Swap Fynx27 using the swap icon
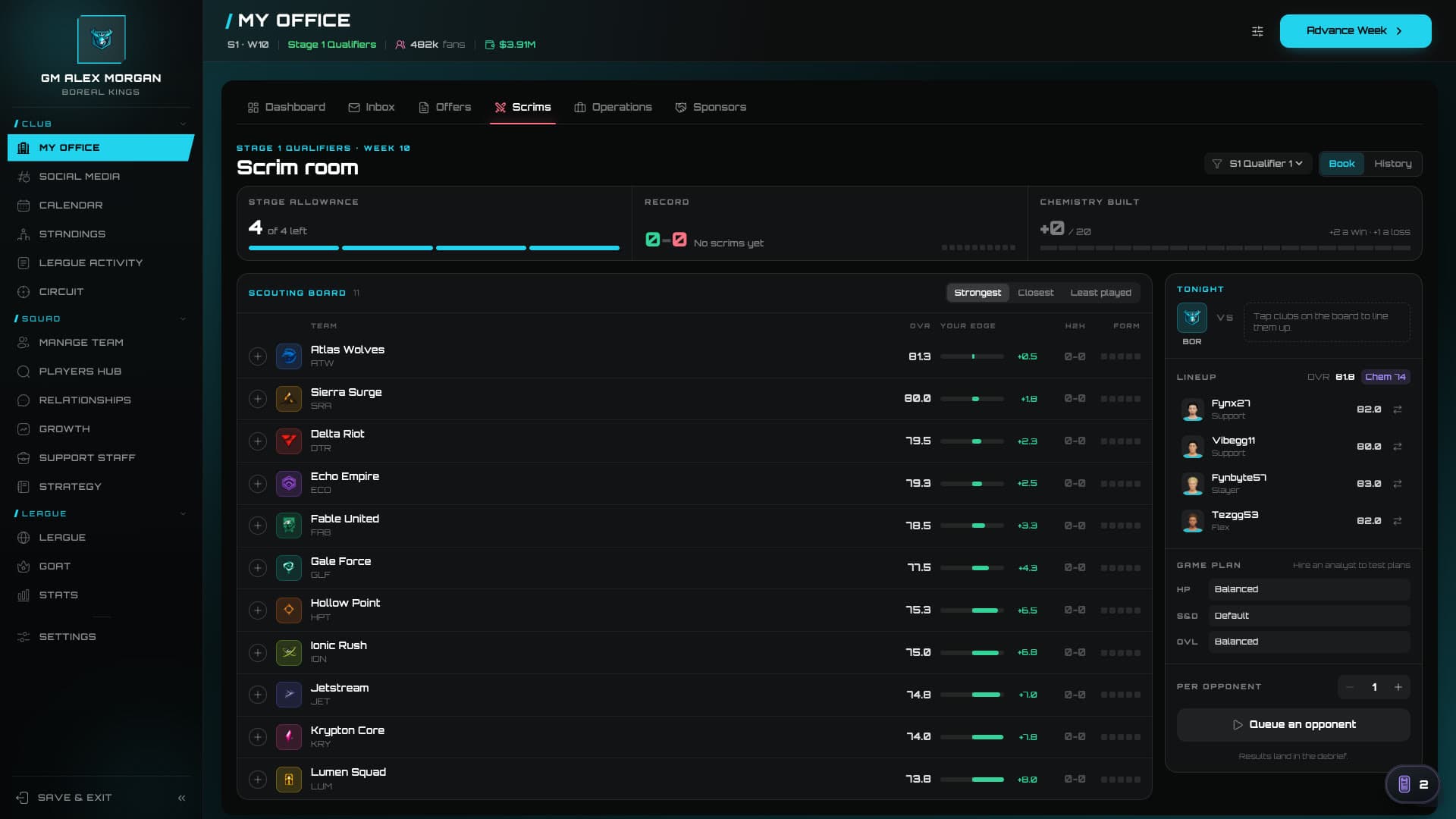Image resolution: width=1456 pixels, height=819 pixels. pos(1398,409)
